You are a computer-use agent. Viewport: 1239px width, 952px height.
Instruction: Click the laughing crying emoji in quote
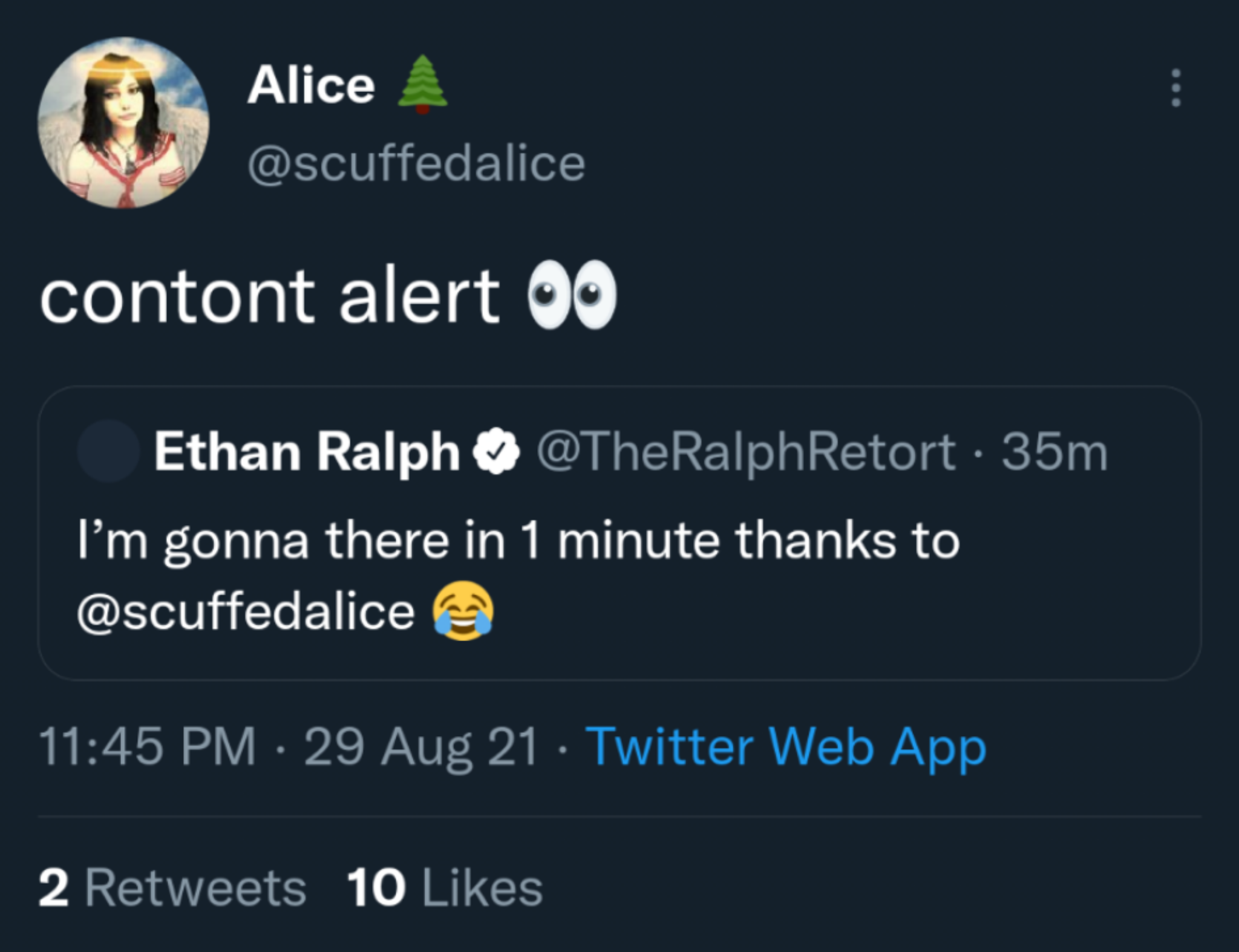pyautogui.click(x=463, y=610)
